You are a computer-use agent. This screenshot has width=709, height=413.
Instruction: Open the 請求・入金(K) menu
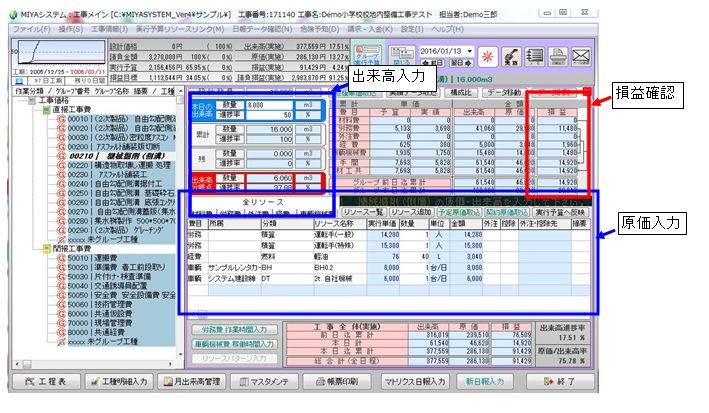coord(370,29)
